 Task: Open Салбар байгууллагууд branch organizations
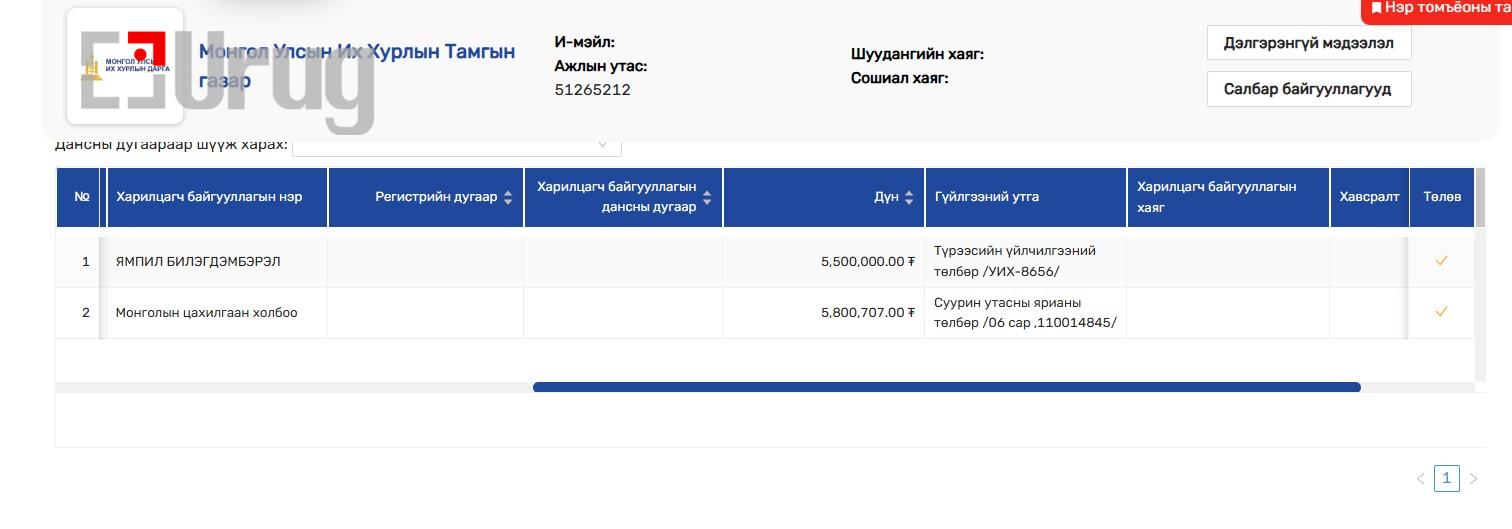[1308, 89]
